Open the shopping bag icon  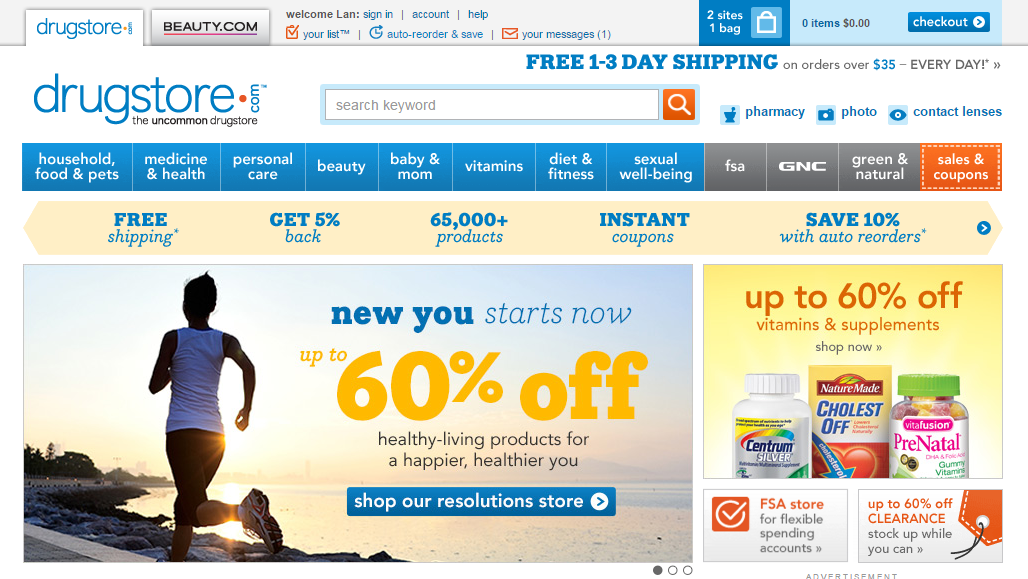[766, 23]
